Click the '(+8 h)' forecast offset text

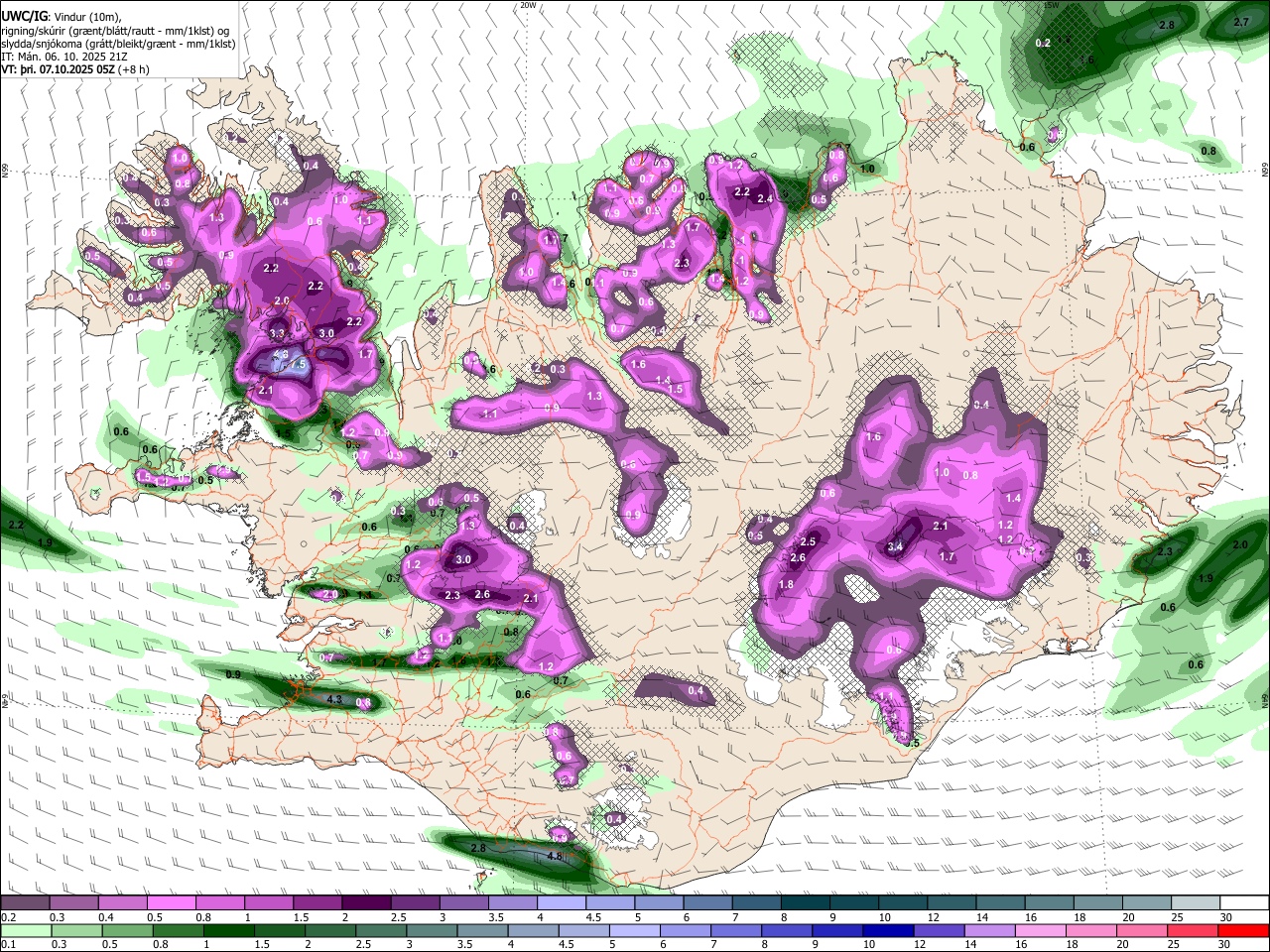134,69
